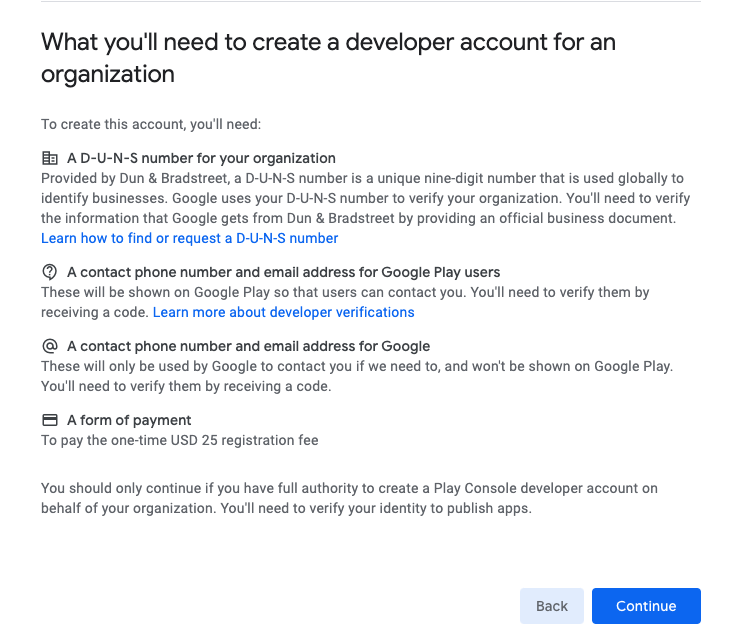Click the 'To create this account, you'll need:' text
Screen dimensions: 737x631
150,124
